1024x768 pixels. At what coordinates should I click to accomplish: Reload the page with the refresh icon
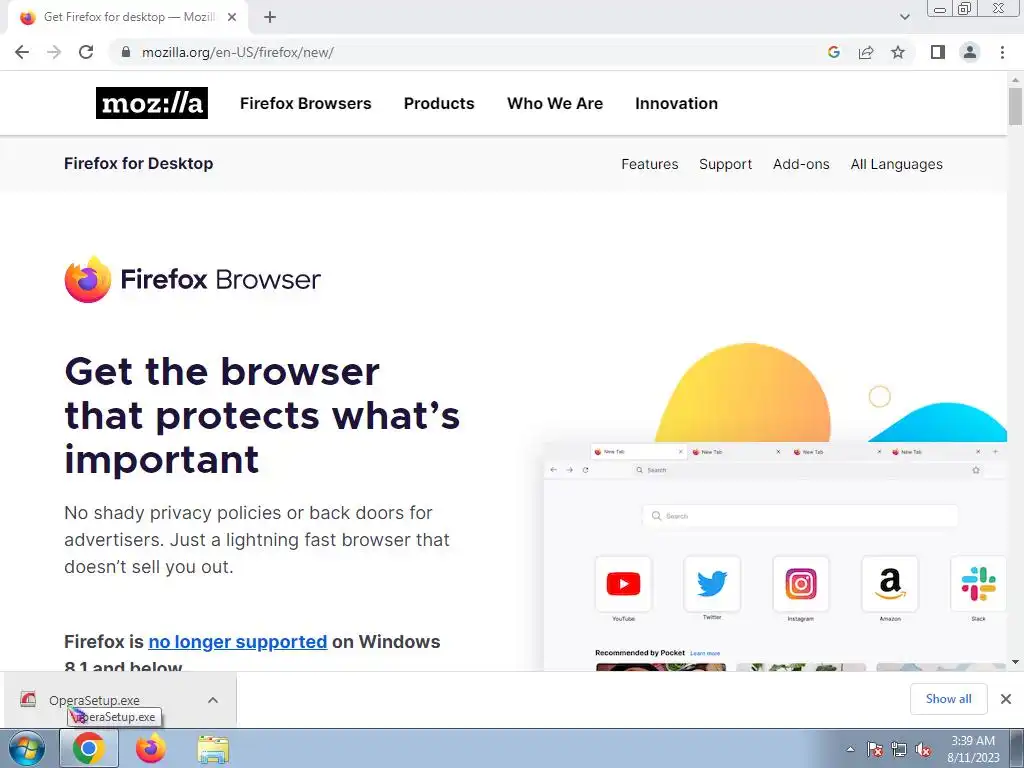tap(86, 52)
